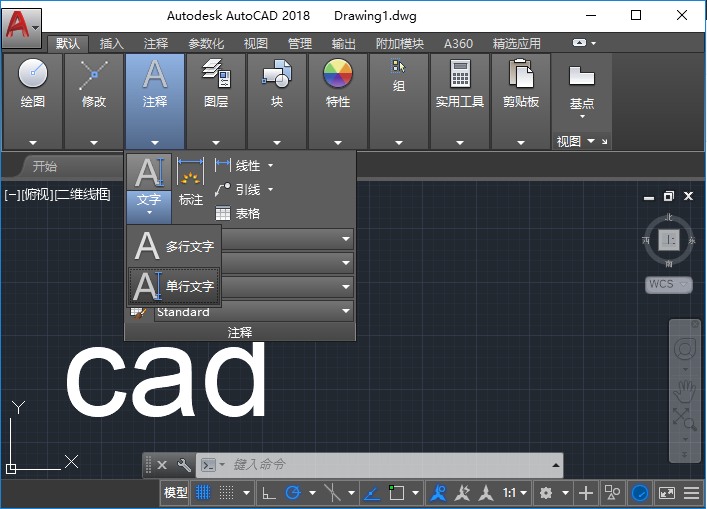Toggle polar tracking
Viewport: 707px width, 509px height.
tap(293, 493)
